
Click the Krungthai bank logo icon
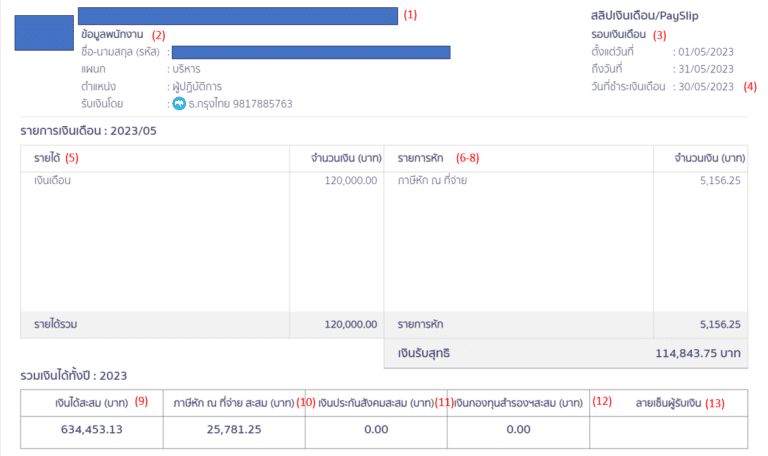coord(179,104)
